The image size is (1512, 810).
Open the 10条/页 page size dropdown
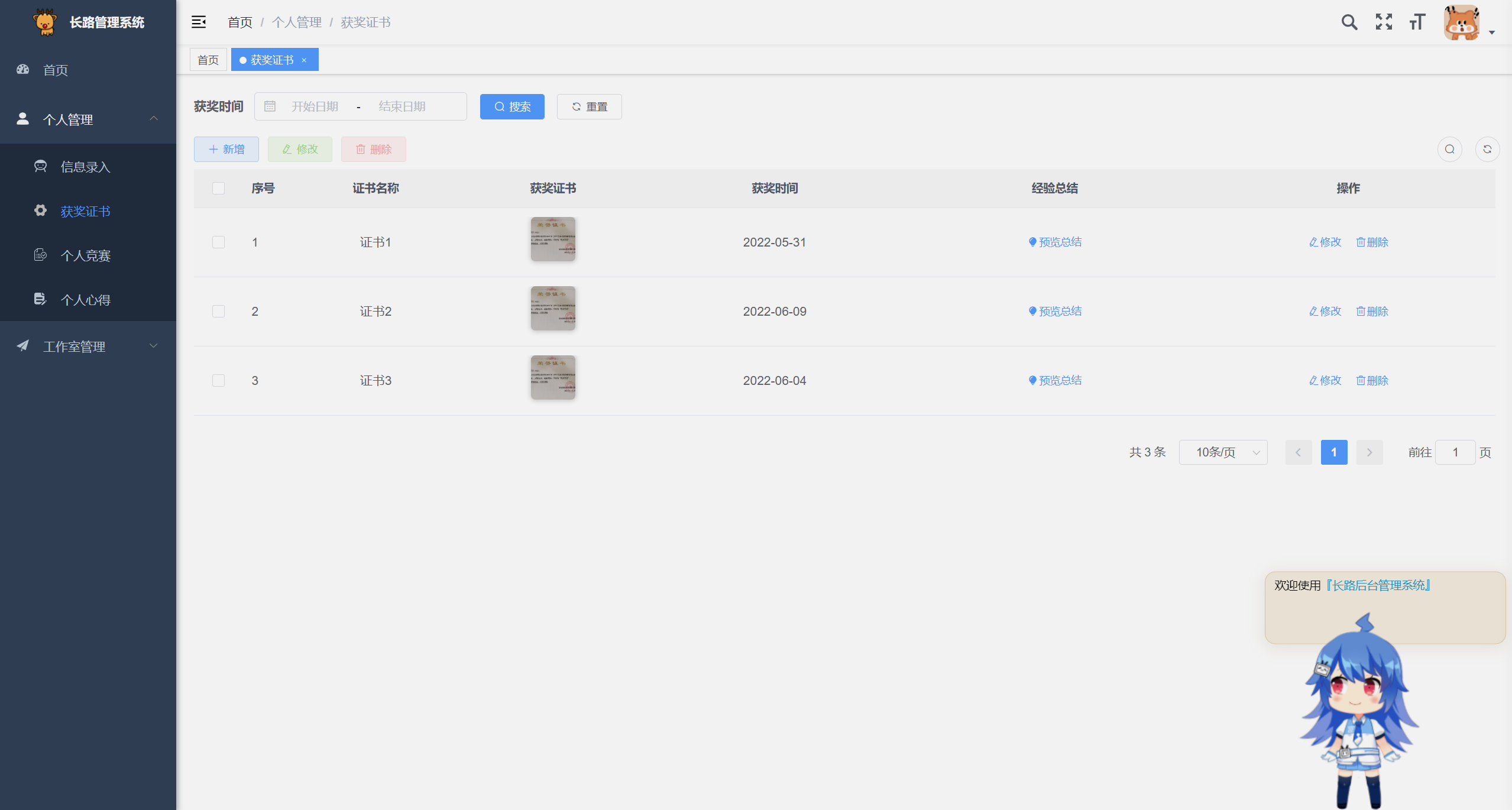click(1223, 452)
